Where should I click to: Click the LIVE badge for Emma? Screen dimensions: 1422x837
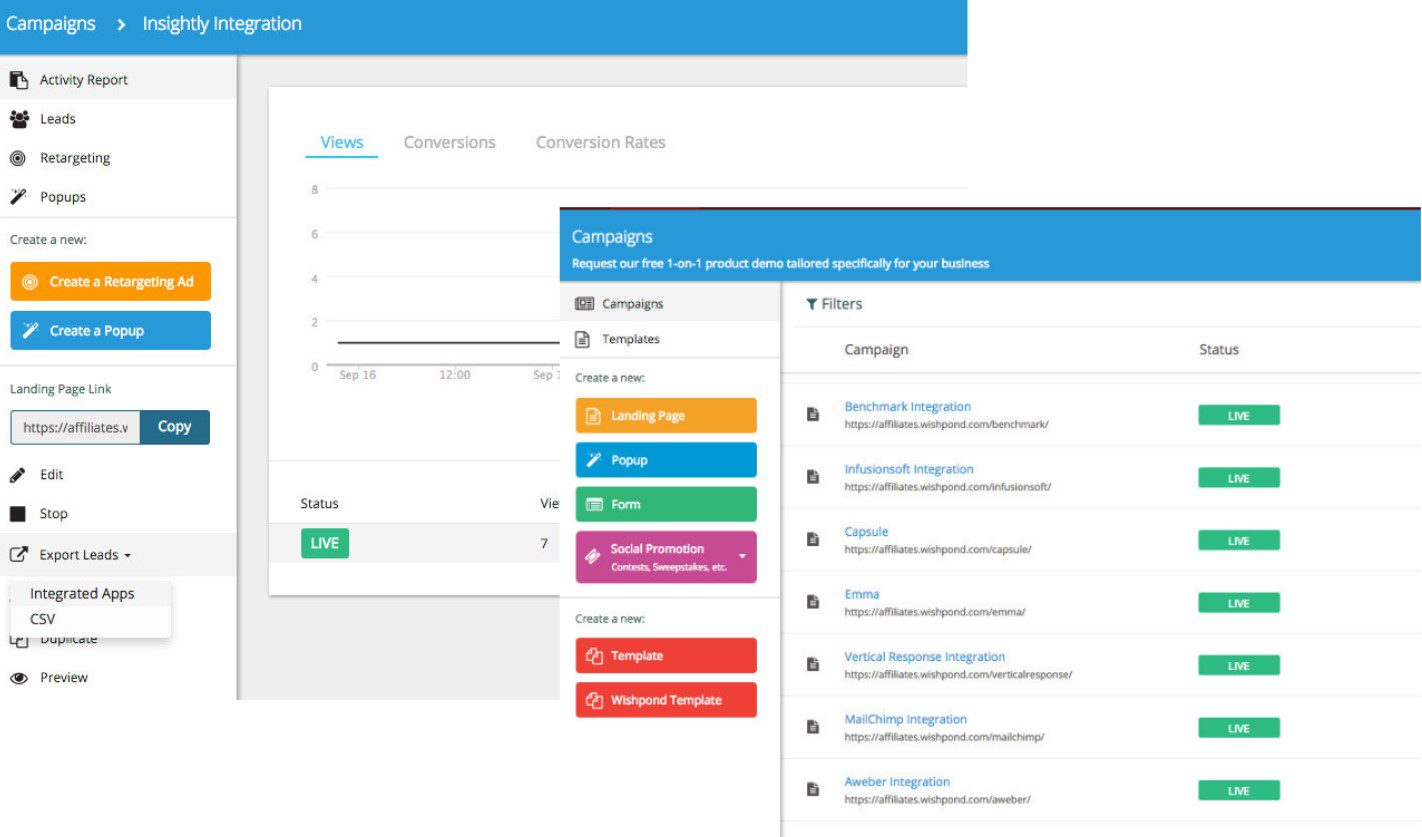(1239, 603)
